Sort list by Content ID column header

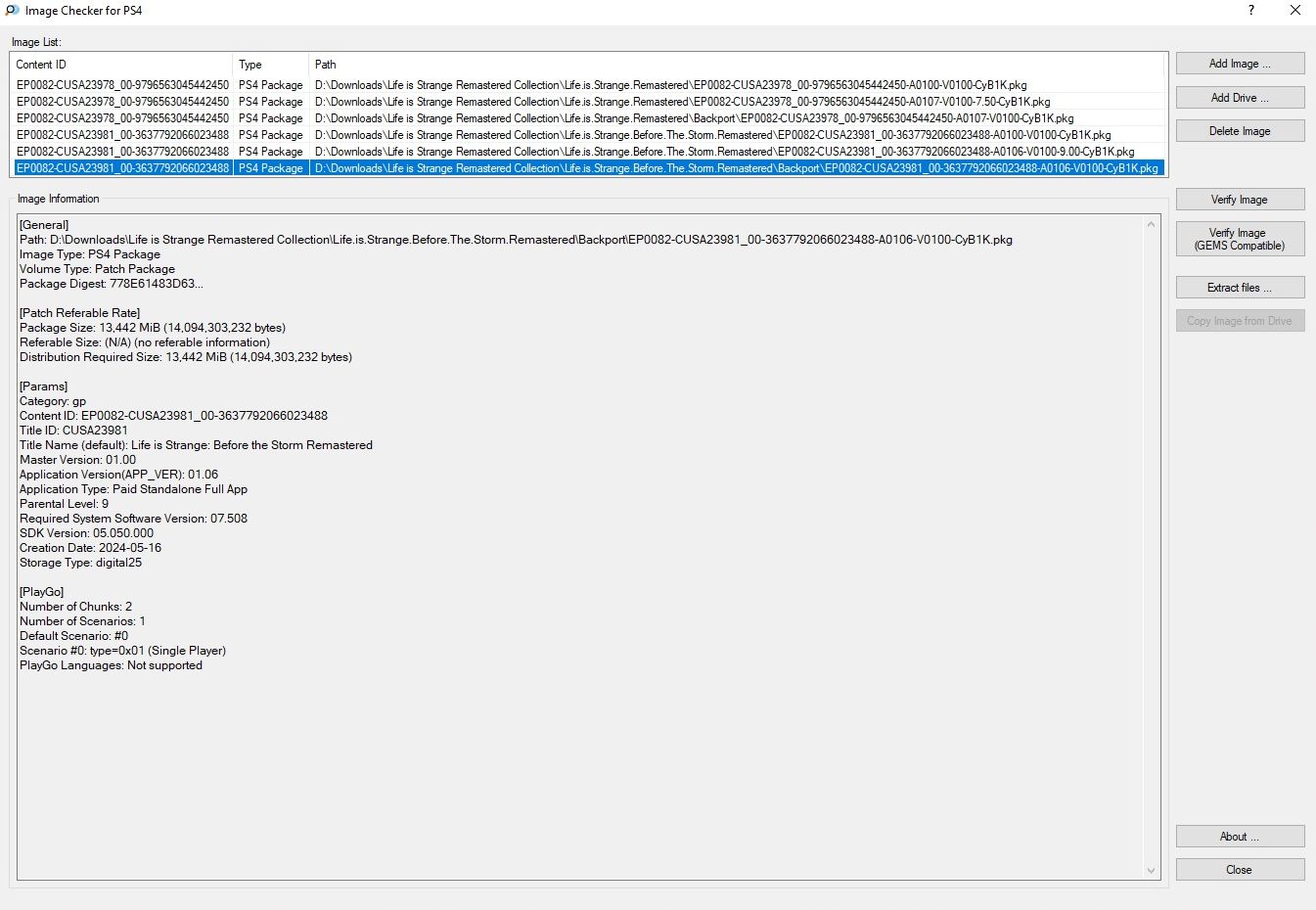121,65
